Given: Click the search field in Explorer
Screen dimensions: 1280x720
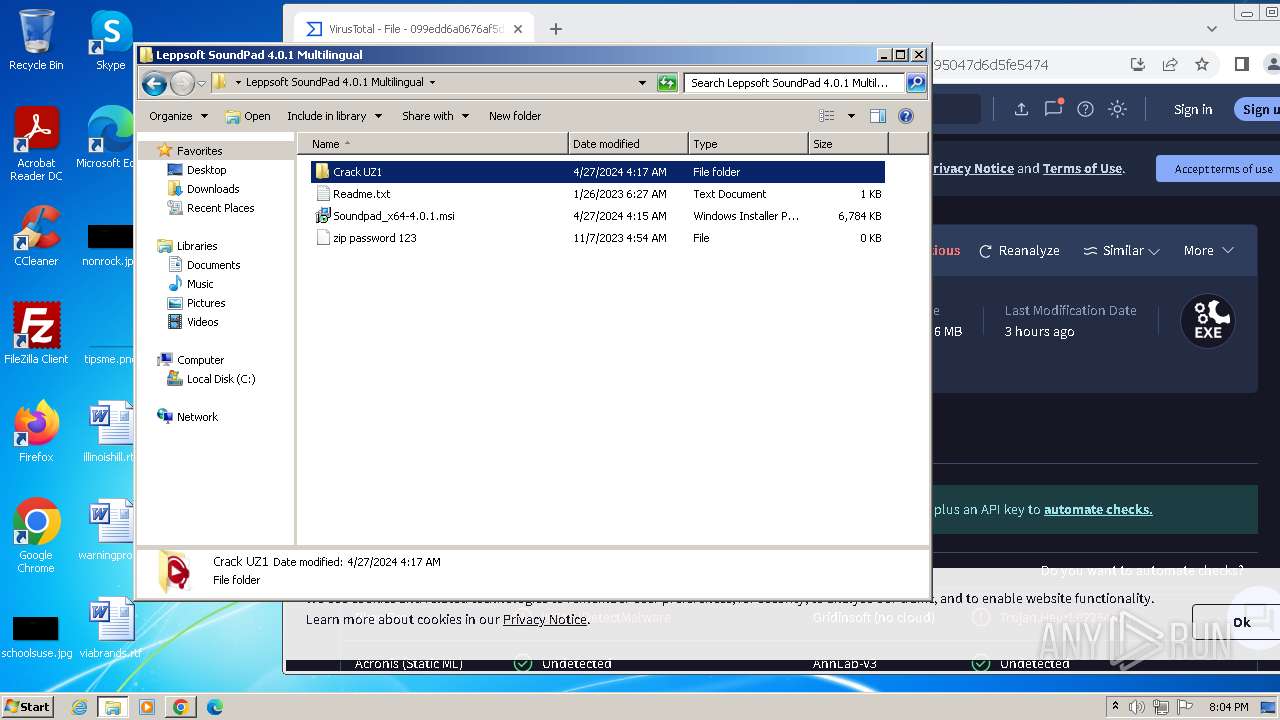Looking at the screenshot, I should click(x=794, y=83).
